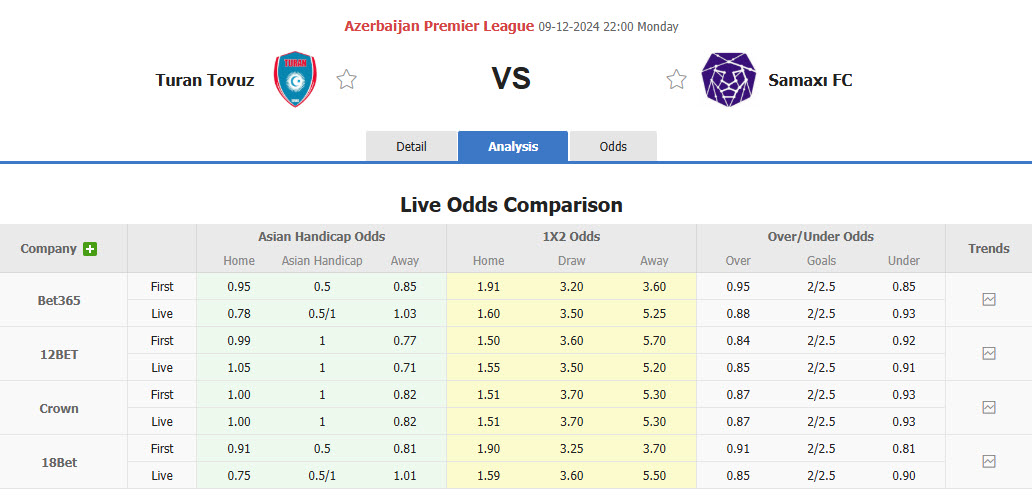Open the Azerbaijan Premier League link
Screen dimensions: 1036x496
point(438,26)
